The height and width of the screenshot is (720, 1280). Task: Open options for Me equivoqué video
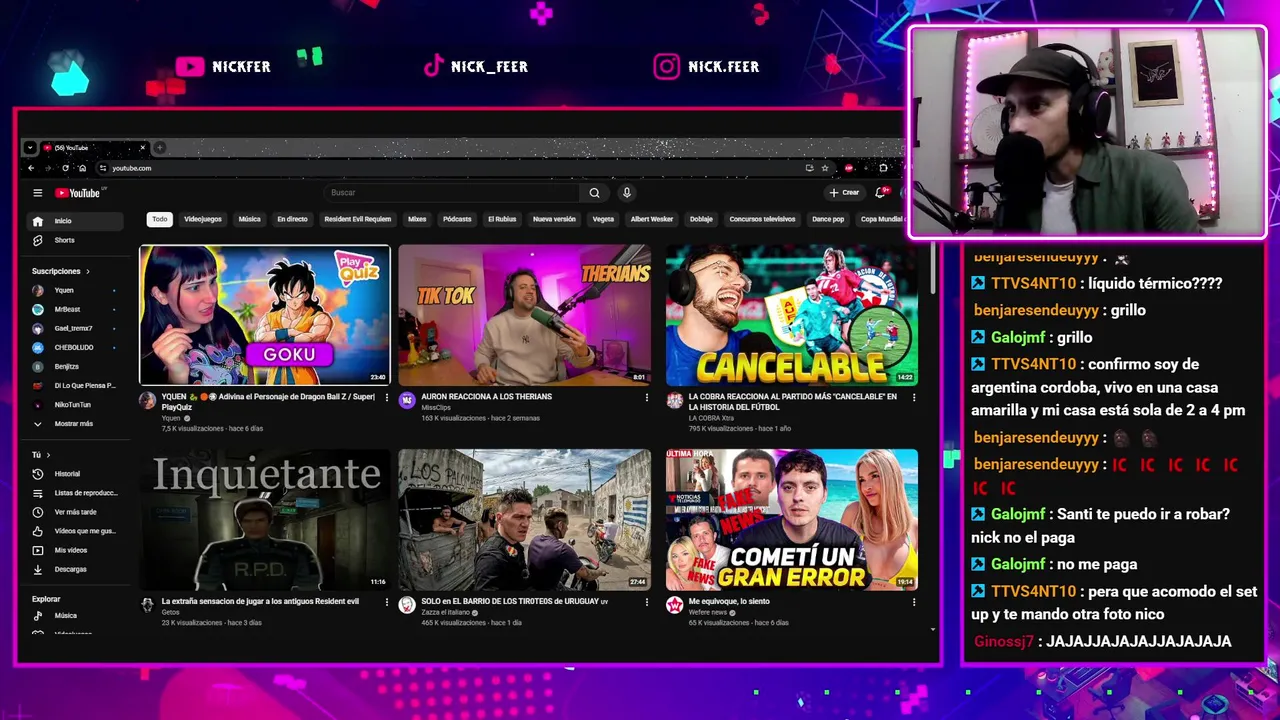(914, 602)
